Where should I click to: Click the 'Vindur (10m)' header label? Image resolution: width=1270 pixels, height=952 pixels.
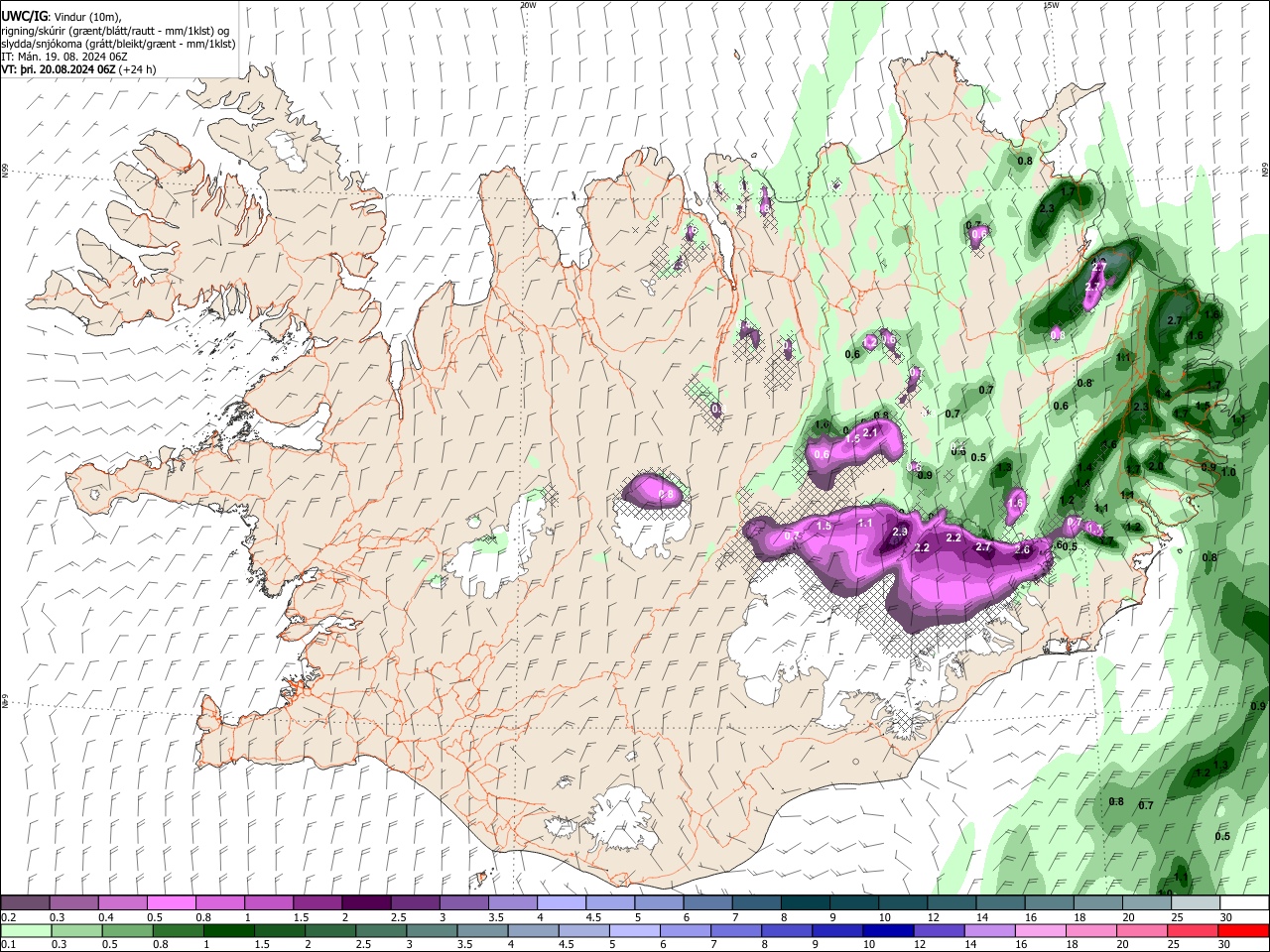[86, 17]
